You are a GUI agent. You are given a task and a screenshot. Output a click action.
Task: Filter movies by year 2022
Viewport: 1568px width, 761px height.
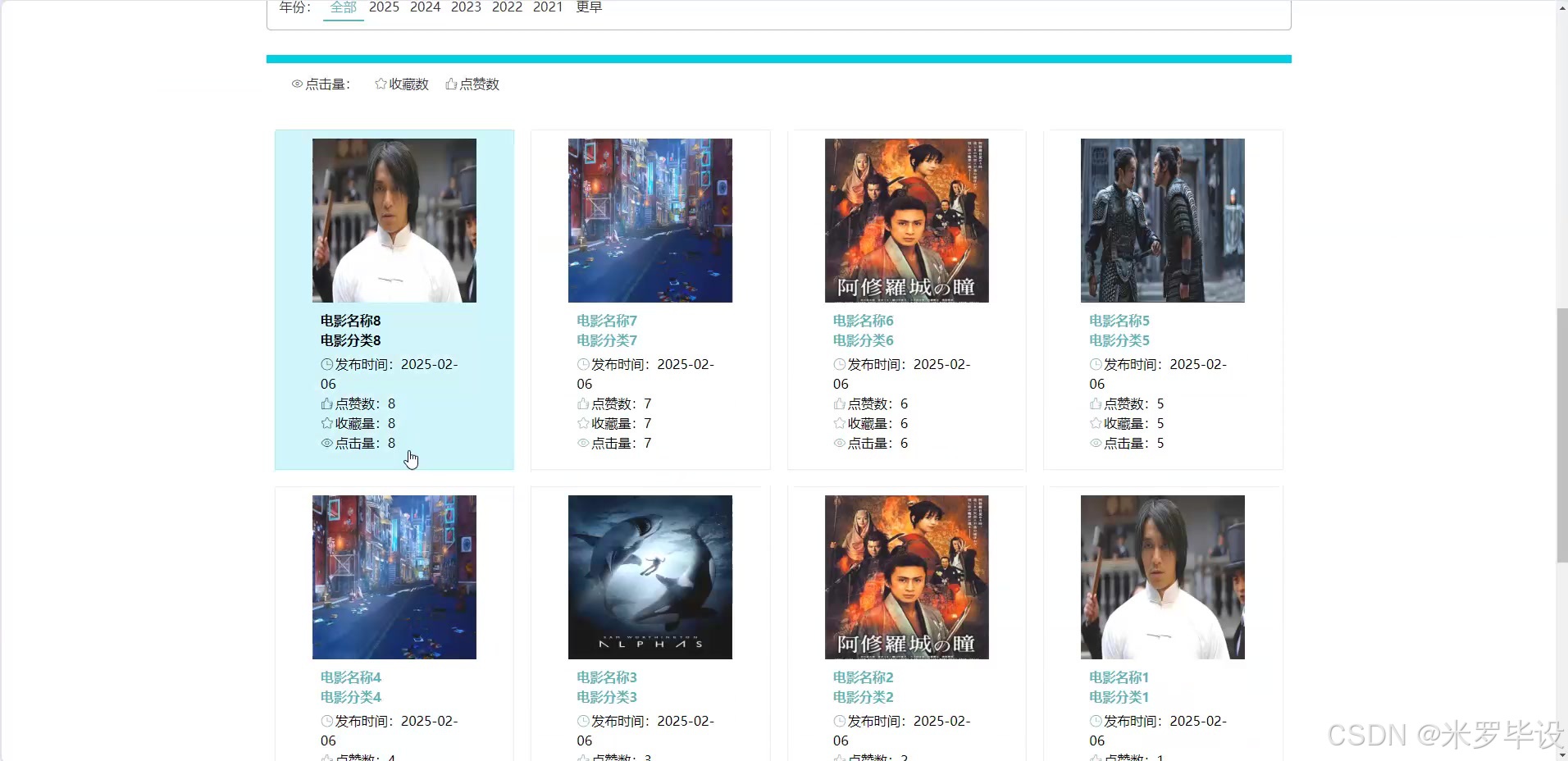507,7
